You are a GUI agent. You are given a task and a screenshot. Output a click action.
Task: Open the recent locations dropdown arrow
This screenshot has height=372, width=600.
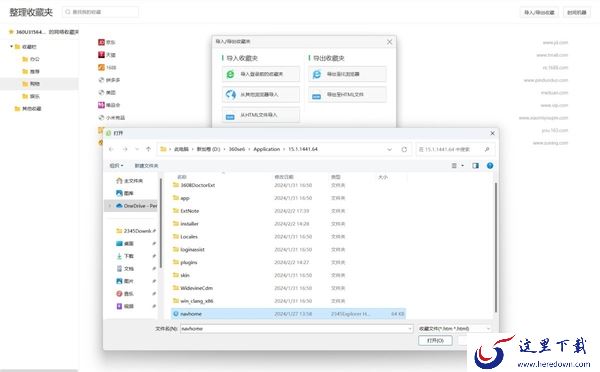click(x=137, y=149)
